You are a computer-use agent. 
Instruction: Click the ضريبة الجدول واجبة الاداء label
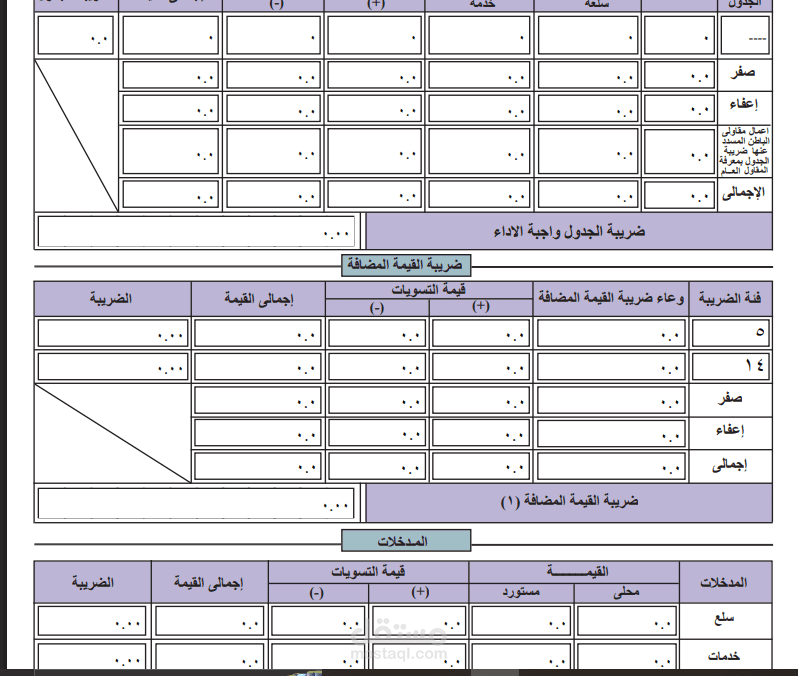pos(569,232)
